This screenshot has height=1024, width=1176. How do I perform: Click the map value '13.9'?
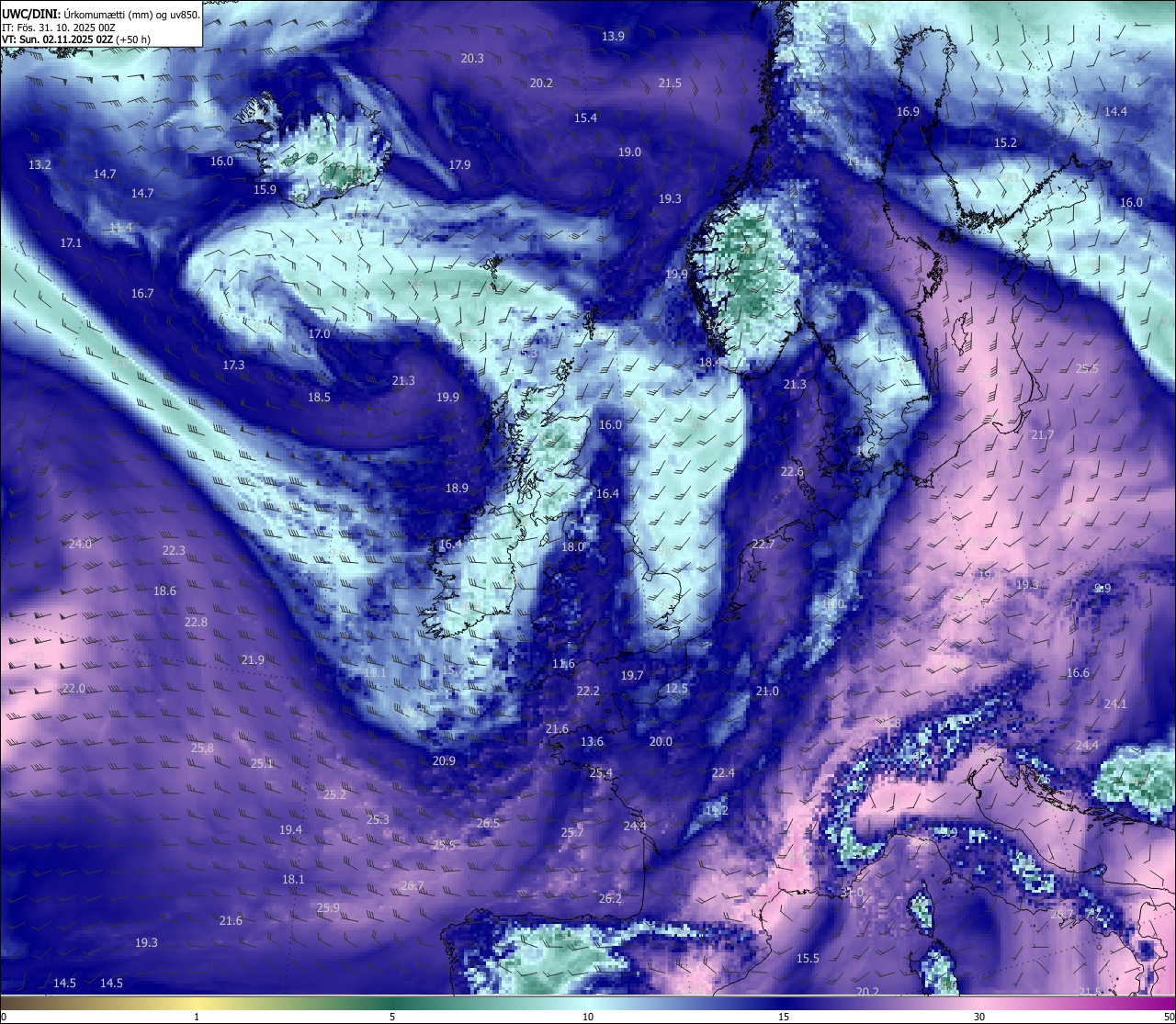[x=613, y=36]
